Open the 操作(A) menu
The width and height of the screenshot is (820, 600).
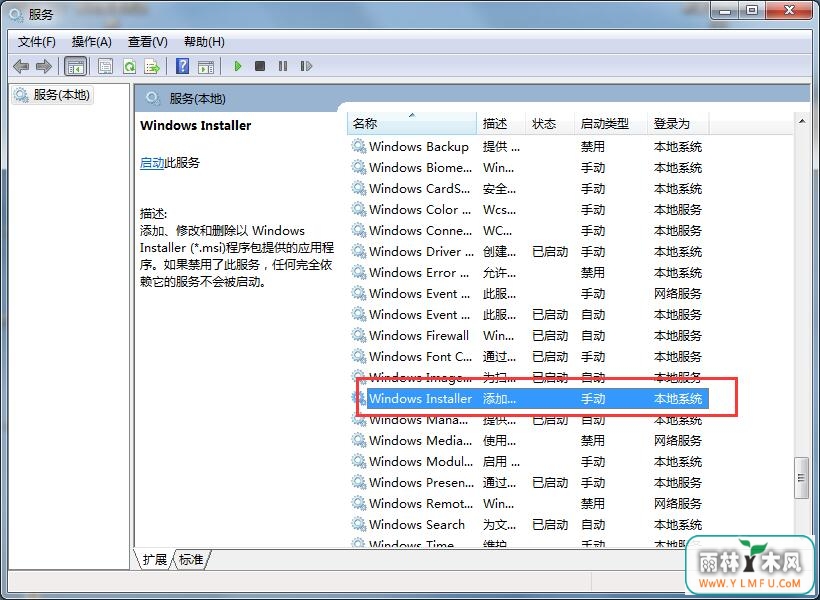point(92,42)
